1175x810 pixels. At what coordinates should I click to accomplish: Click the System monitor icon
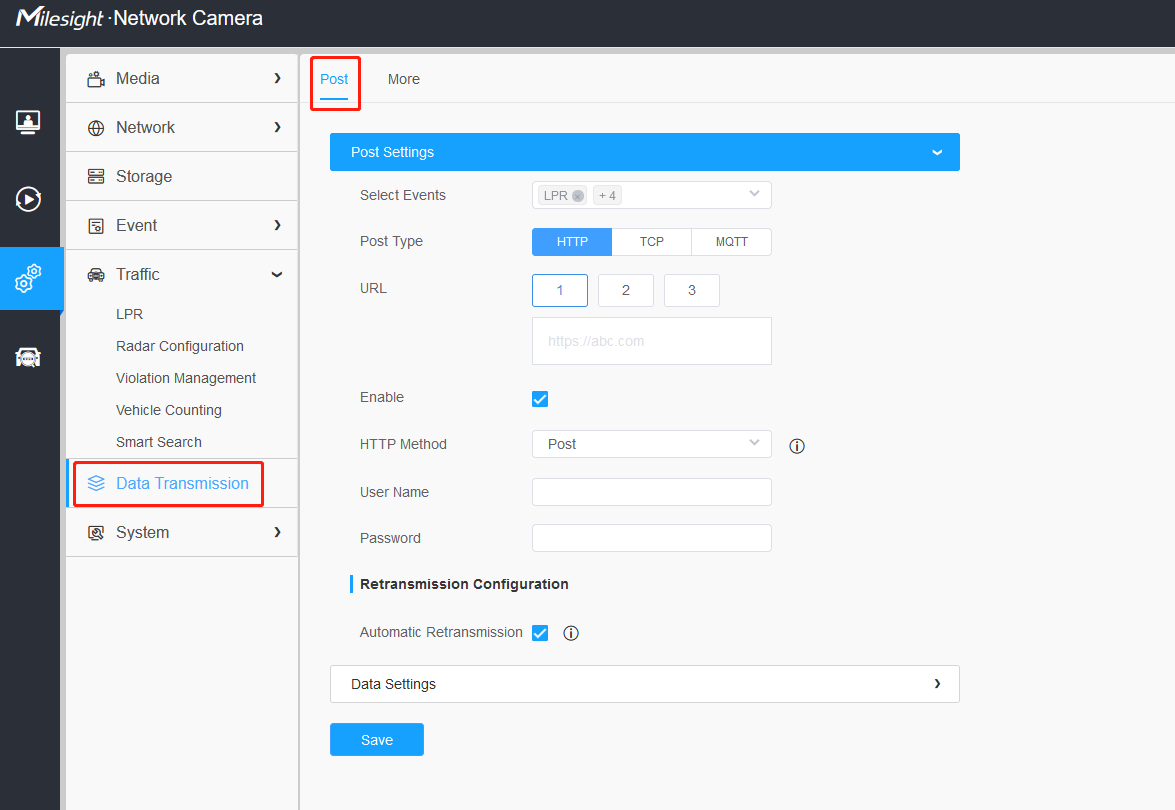96,533
